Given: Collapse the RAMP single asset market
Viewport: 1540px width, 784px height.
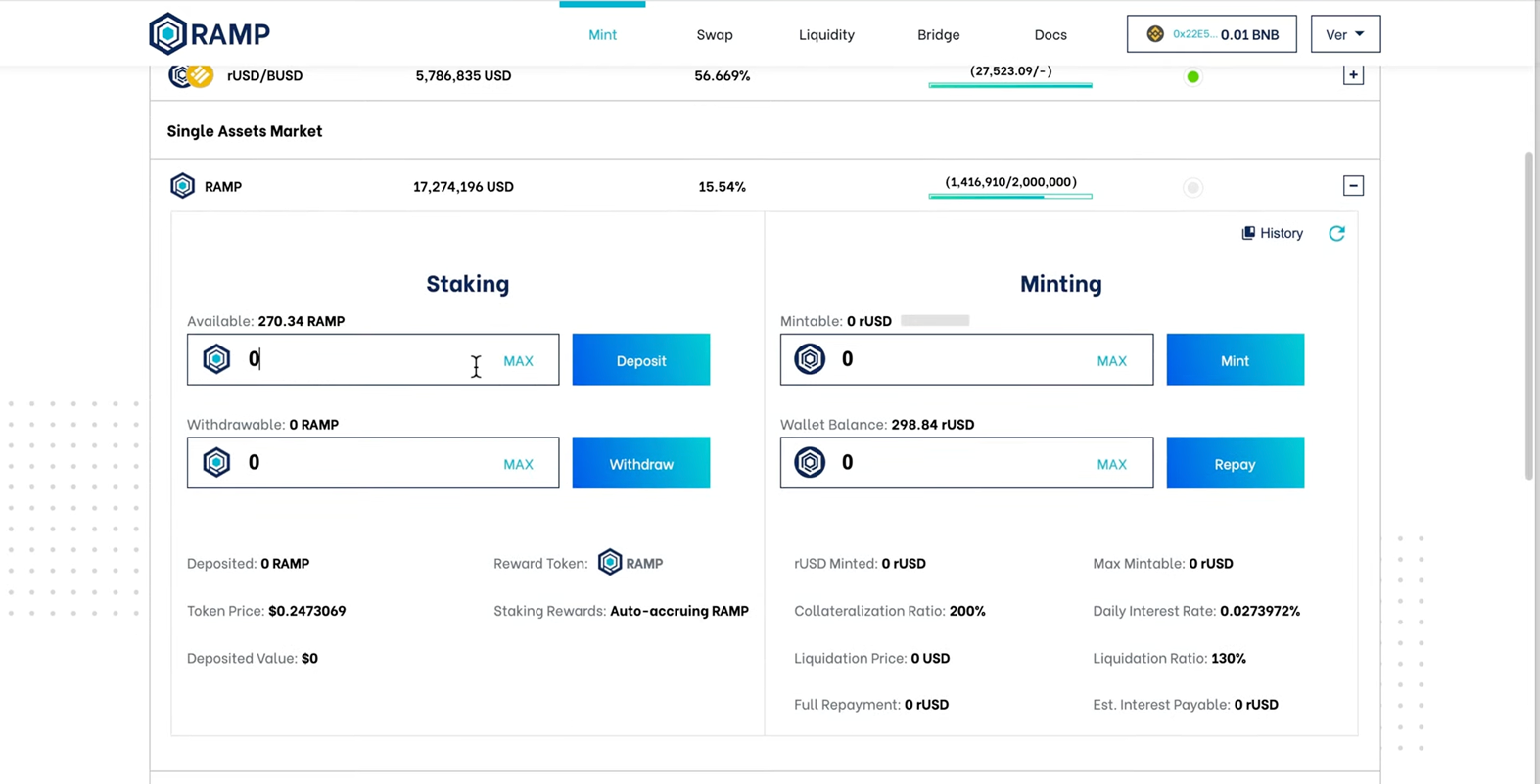Looking at the screenshot, I should click(x=1352, y=185).
